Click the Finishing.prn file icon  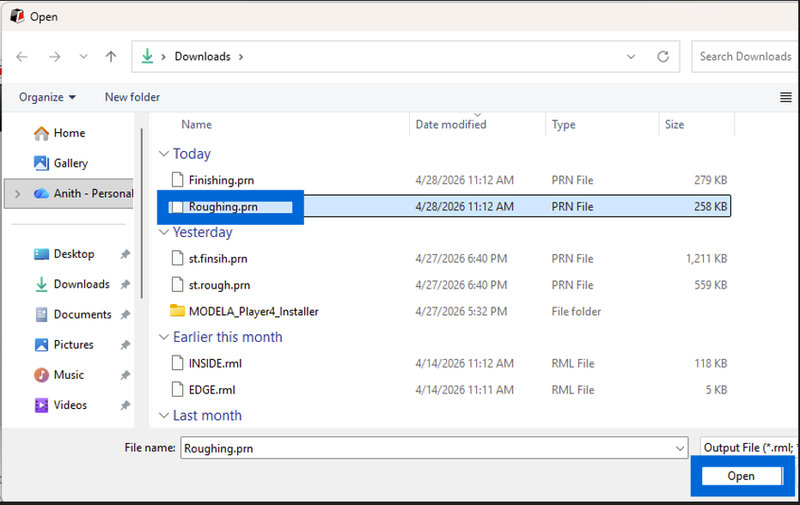point(177,180)
